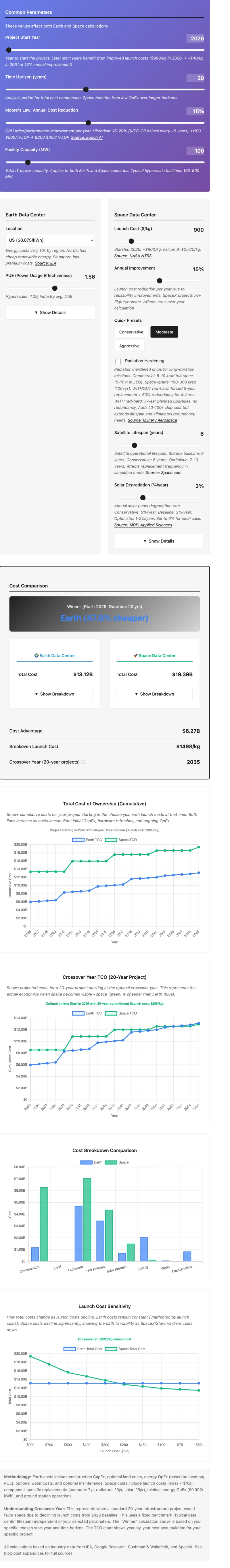Viewport: 230px width, 1568px height.
Task: Adjust the Launch Cost slider
Action: (159, 242)
